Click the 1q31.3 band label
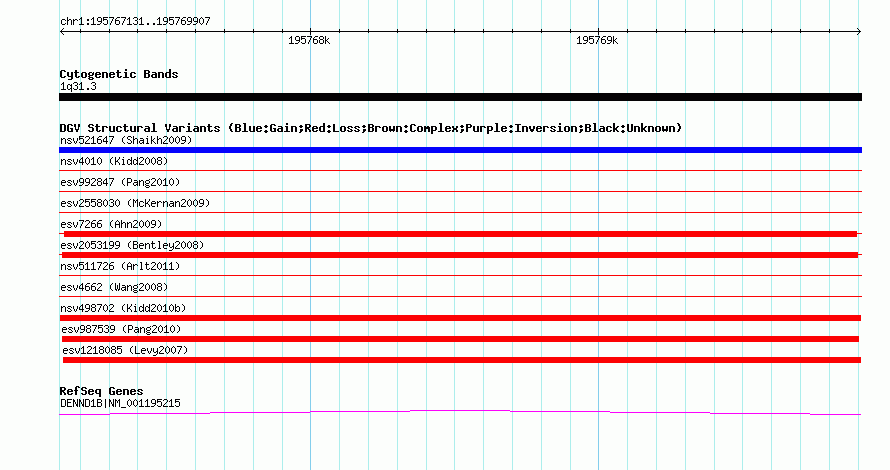Viewport: 890px width, 470px height. coord(78,86)
